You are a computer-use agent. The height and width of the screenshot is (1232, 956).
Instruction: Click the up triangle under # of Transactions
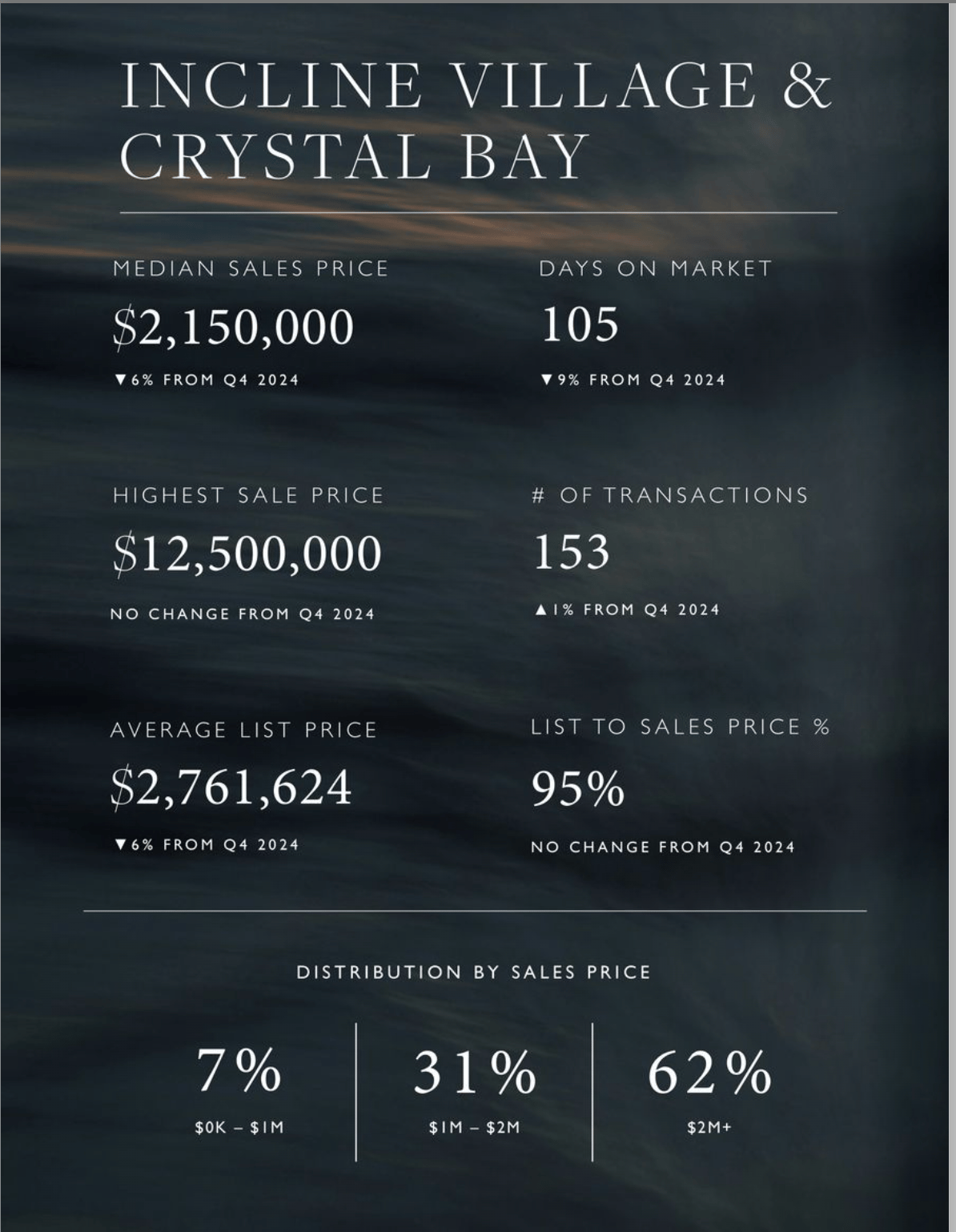pos(540,610)
